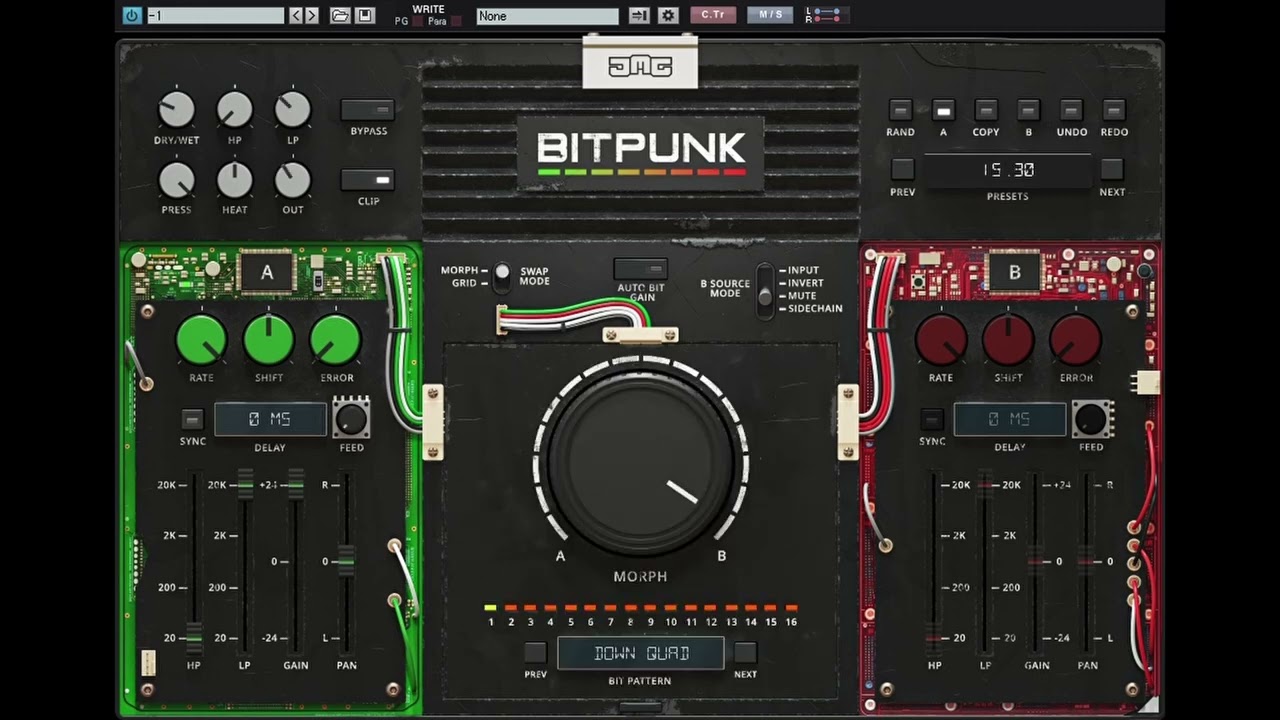Click bit step 1 indicator

tap(490, 608)
